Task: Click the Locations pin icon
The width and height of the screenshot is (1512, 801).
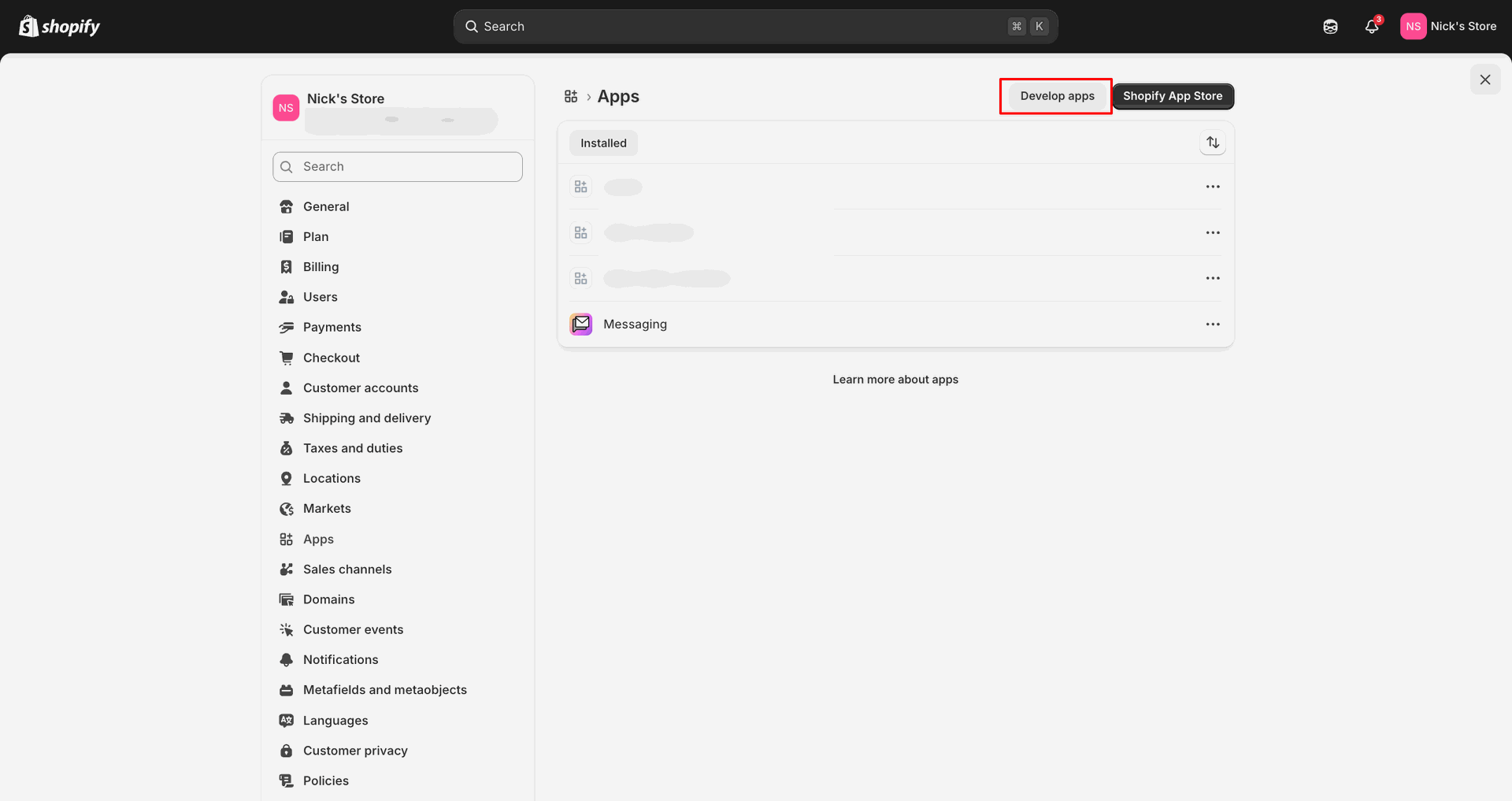Action: [287, 478]
